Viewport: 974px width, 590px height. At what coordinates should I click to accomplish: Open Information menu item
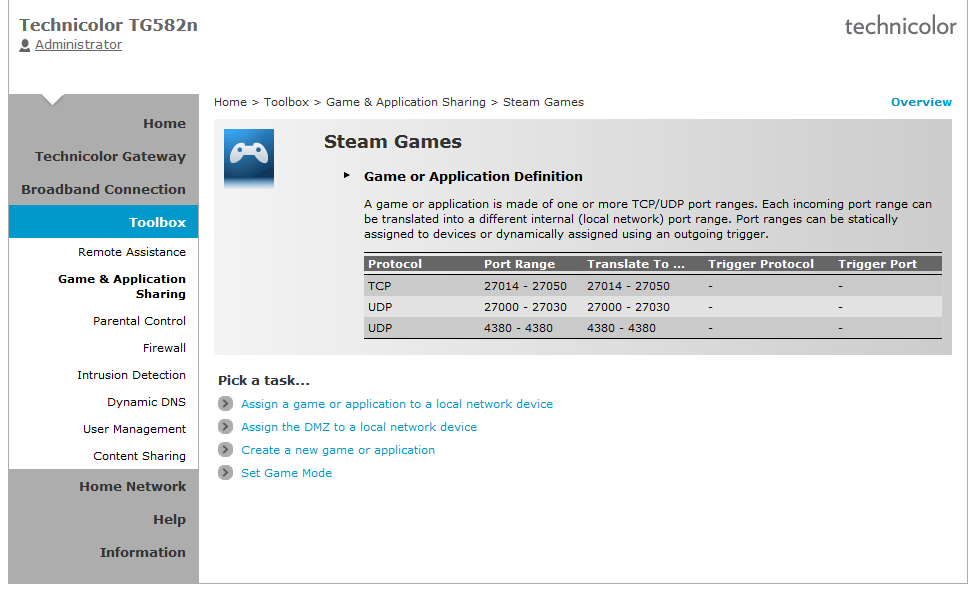143,552
